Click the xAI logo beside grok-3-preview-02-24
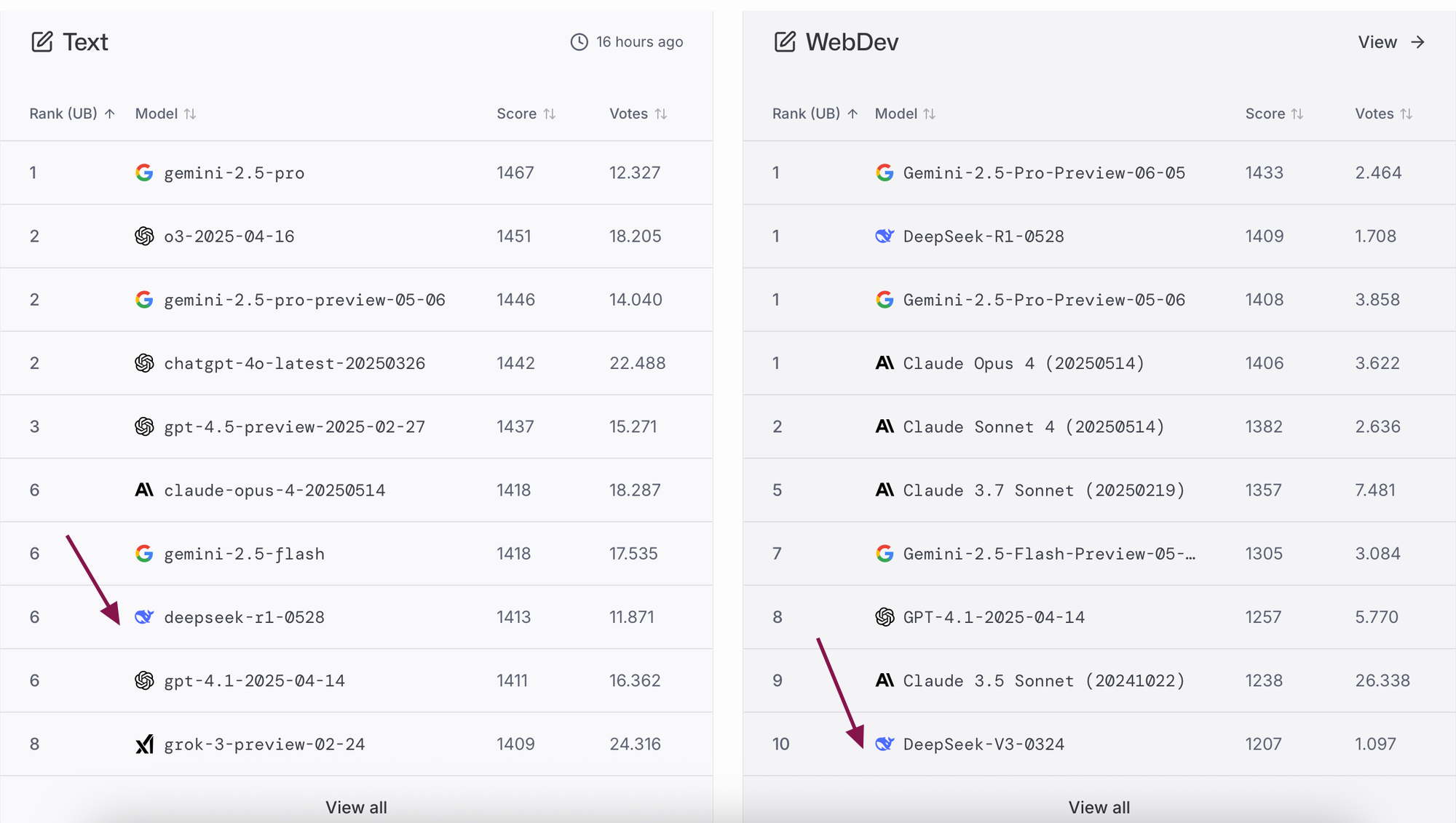1456x823 pixels. click(144, 744)
